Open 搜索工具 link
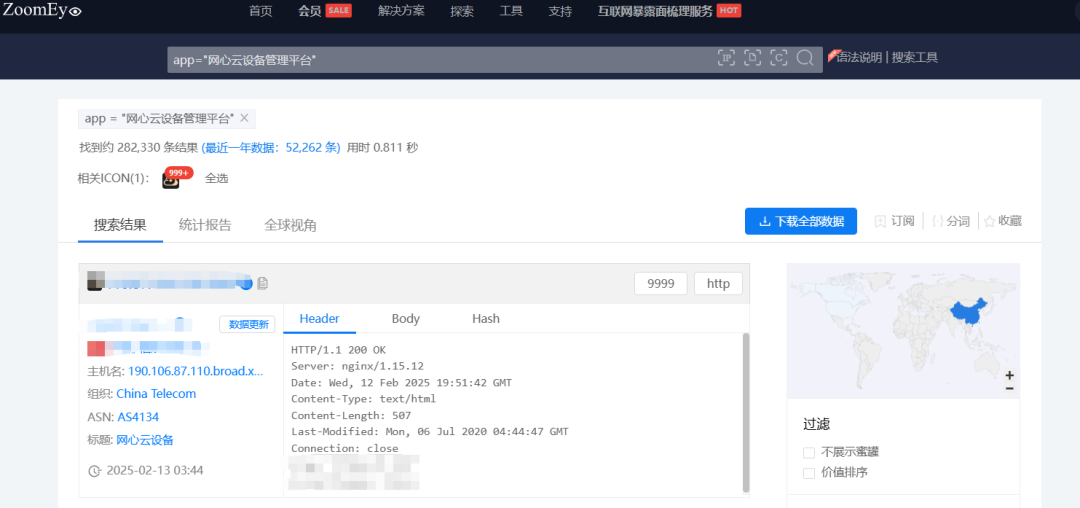The height and width of the screenshot is (508, 1080). [x=915, y=58]
